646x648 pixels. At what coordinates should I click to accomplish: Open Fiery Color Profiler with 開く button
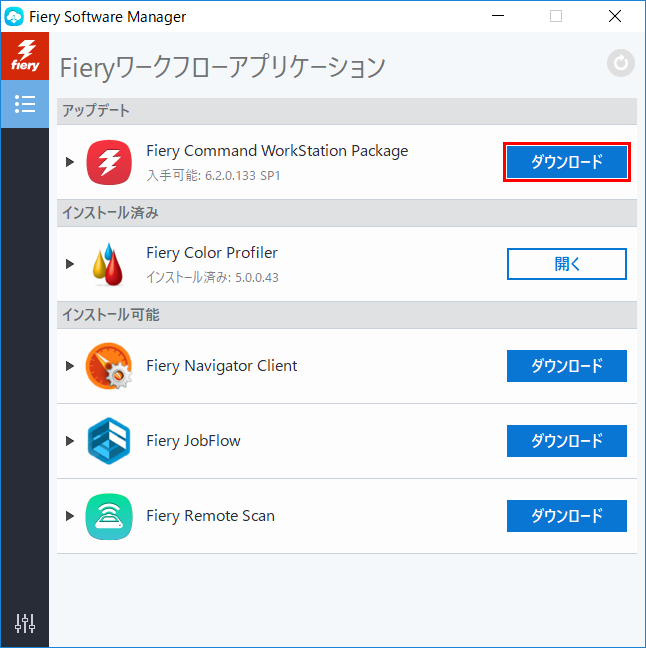[567, 264]
